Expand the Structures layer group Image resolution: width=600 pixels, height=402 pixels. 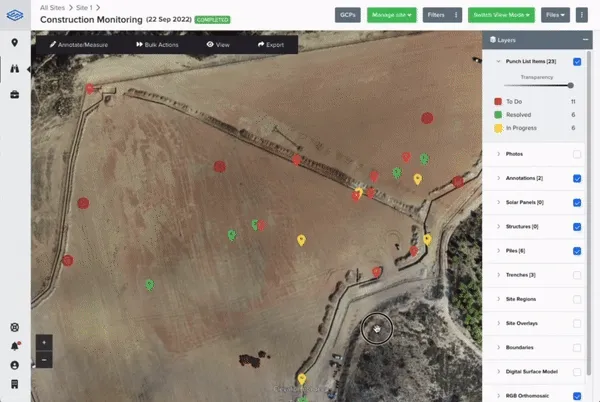[x=498, y=226]
